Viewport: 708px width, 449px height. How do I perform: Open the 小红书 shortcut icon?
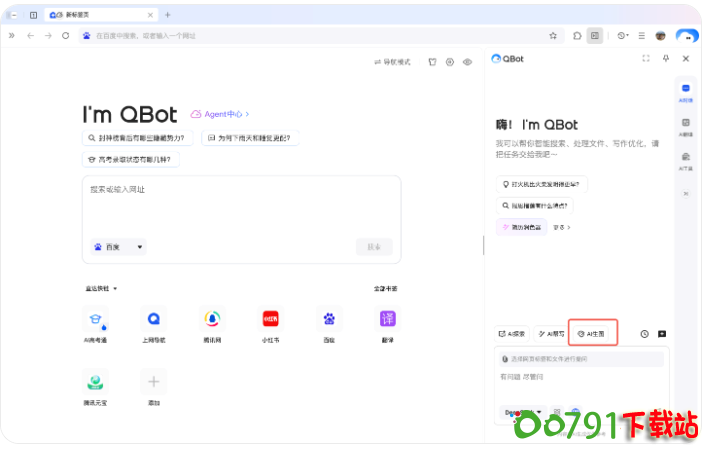click(x=270, y=319)
